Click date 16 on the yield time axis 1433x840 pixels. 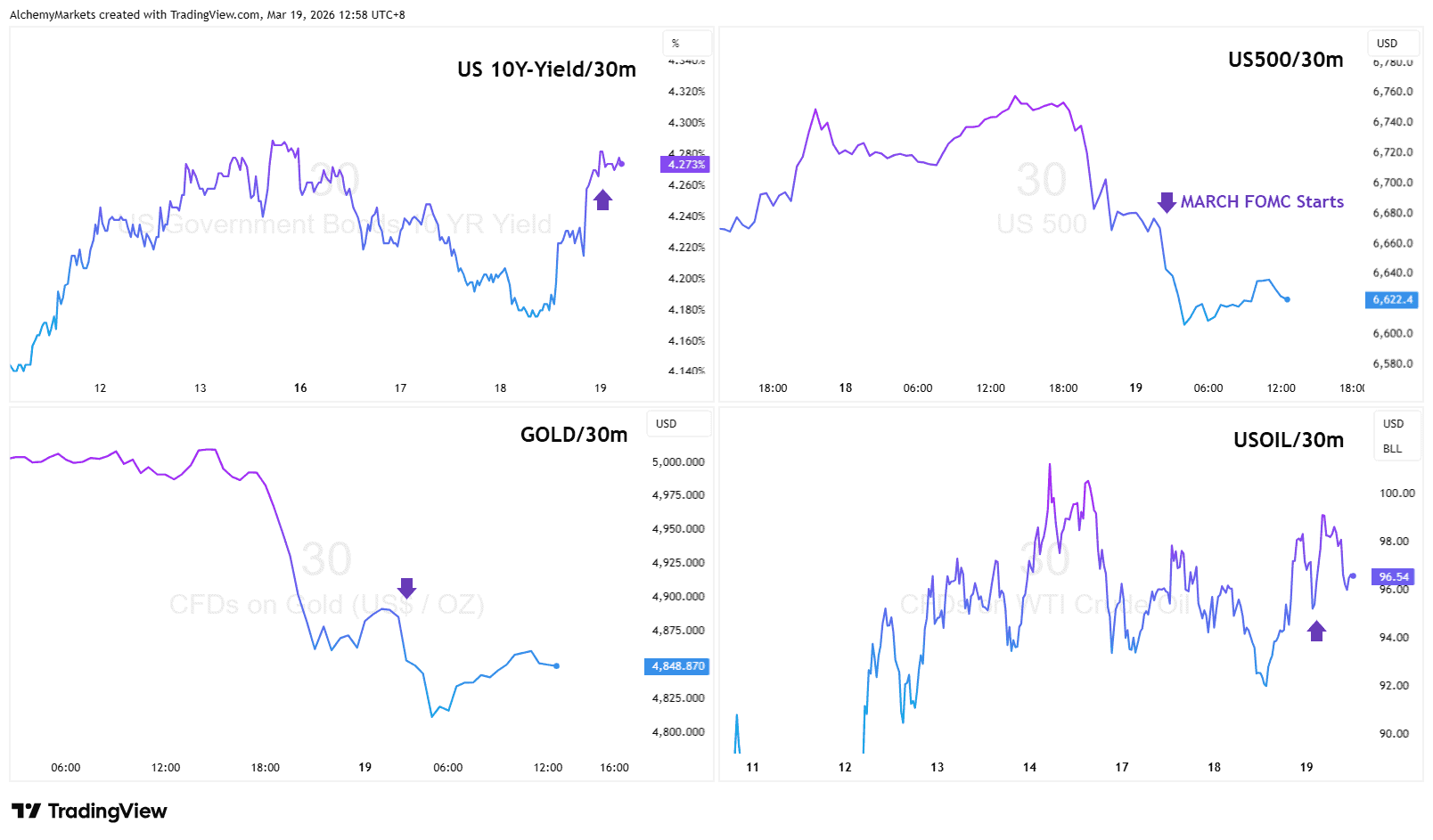point(300,388)
